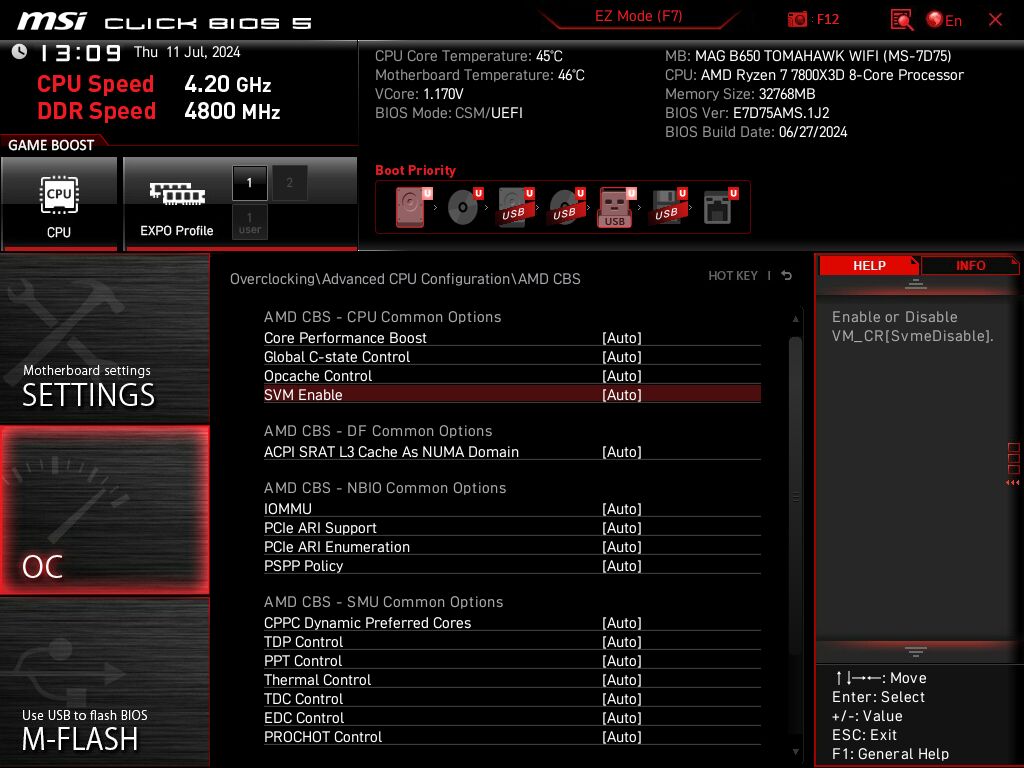Switch to the INFO tab
Image resolution: width=1024 pixels, height=768 pixels.
click(x=970, y=265)
